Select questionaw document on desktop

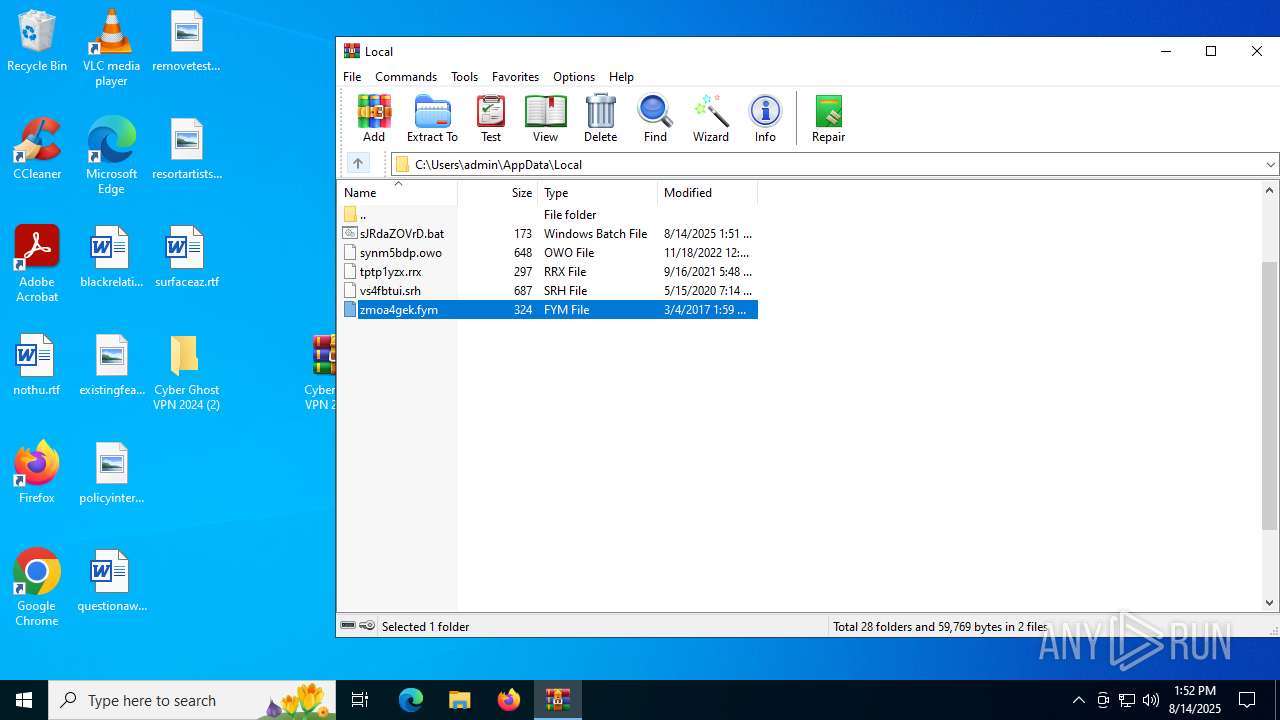pos(111,581)
